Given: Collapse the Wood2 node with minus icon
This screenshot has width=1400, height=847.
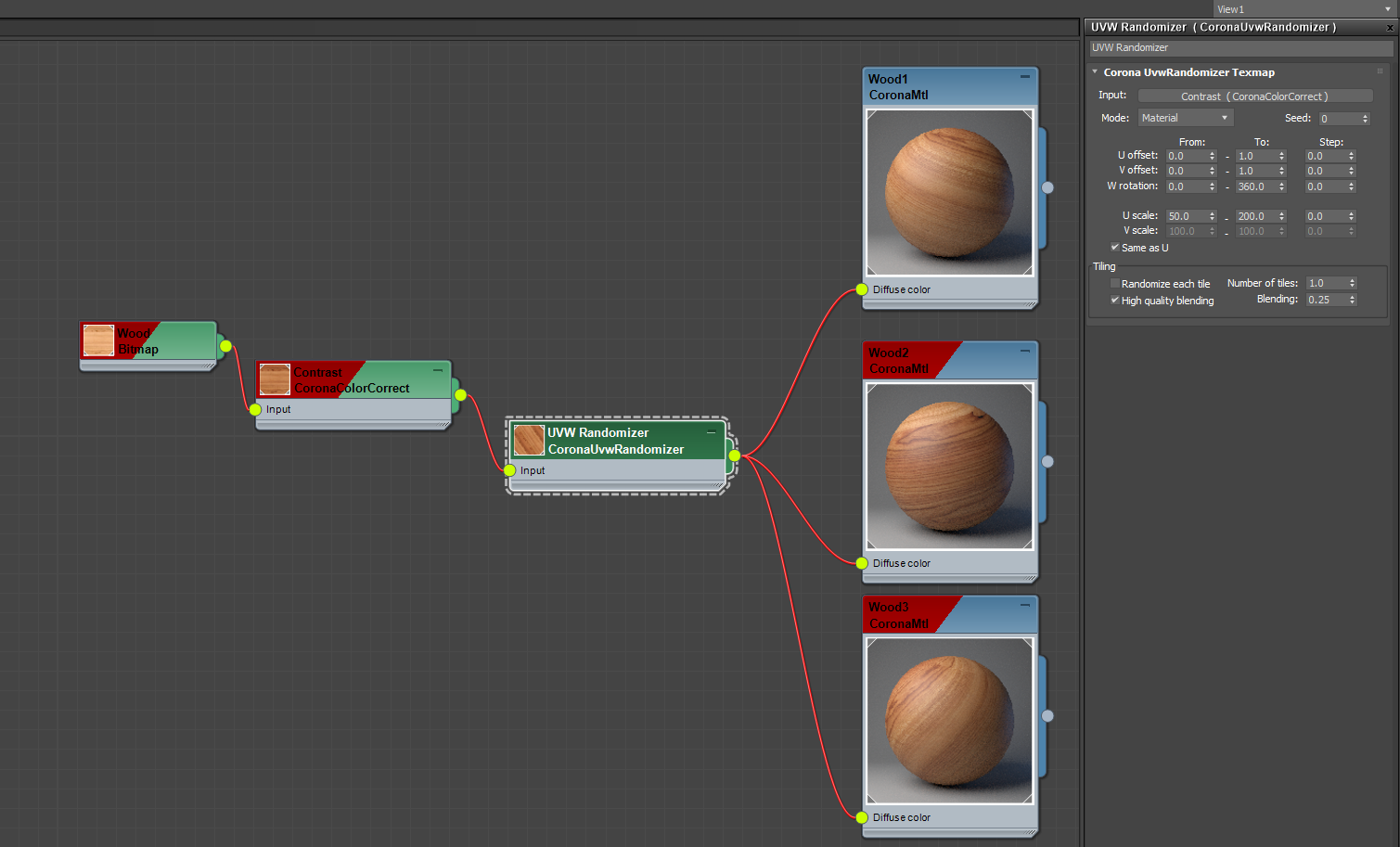Looking at the screenshot, I should pyautogui.click(x=1025, y=351).
